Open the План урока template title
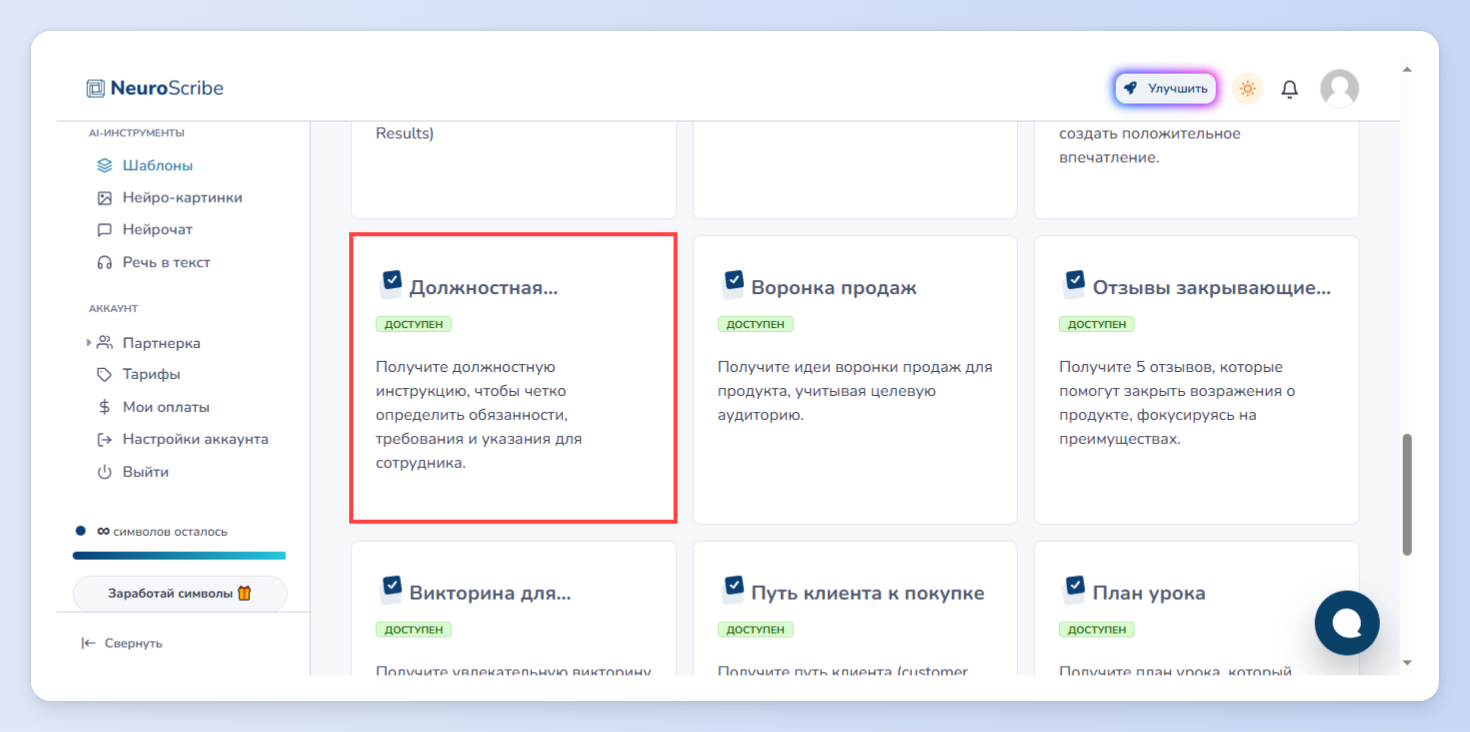Viewport: 1470px width, 732px height. (1149, 593)
